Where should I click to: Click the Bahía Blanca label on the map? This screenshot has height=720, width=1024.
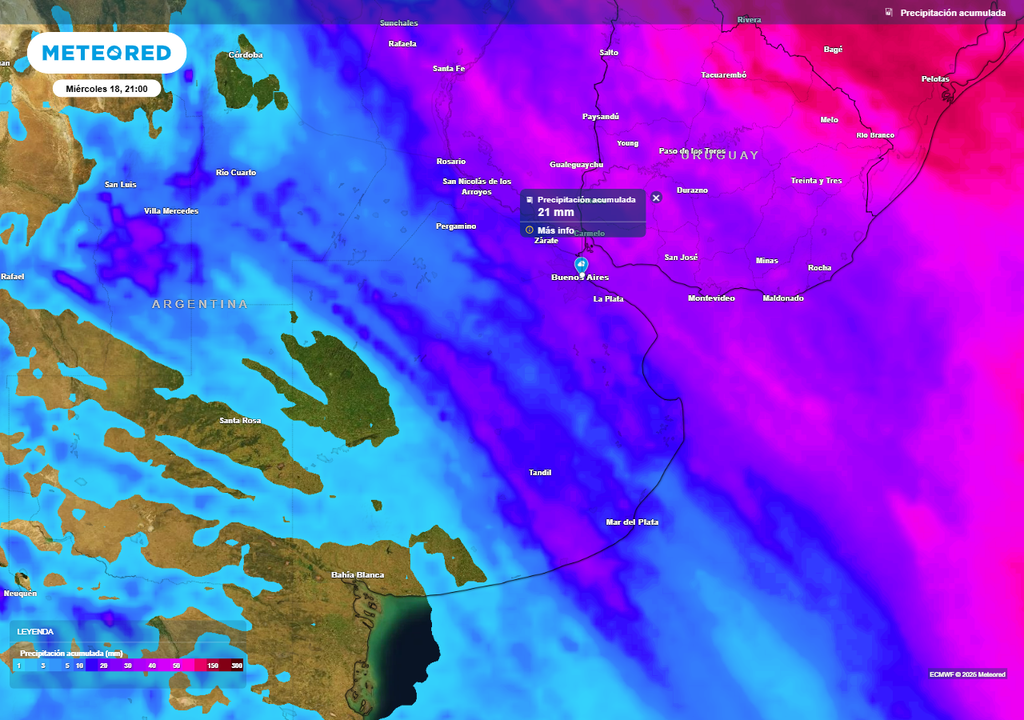point(357,575)
